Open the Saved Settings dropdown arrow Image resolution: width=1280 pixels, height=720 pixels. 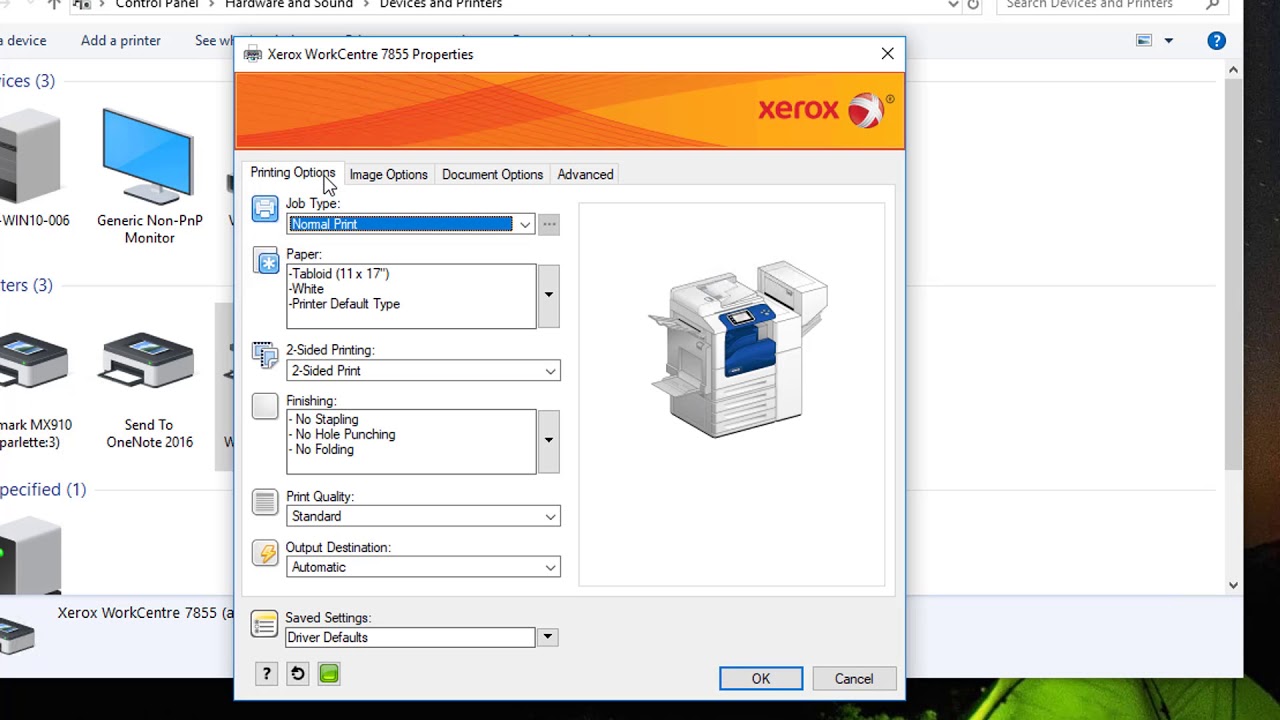[x=547, y=637]
